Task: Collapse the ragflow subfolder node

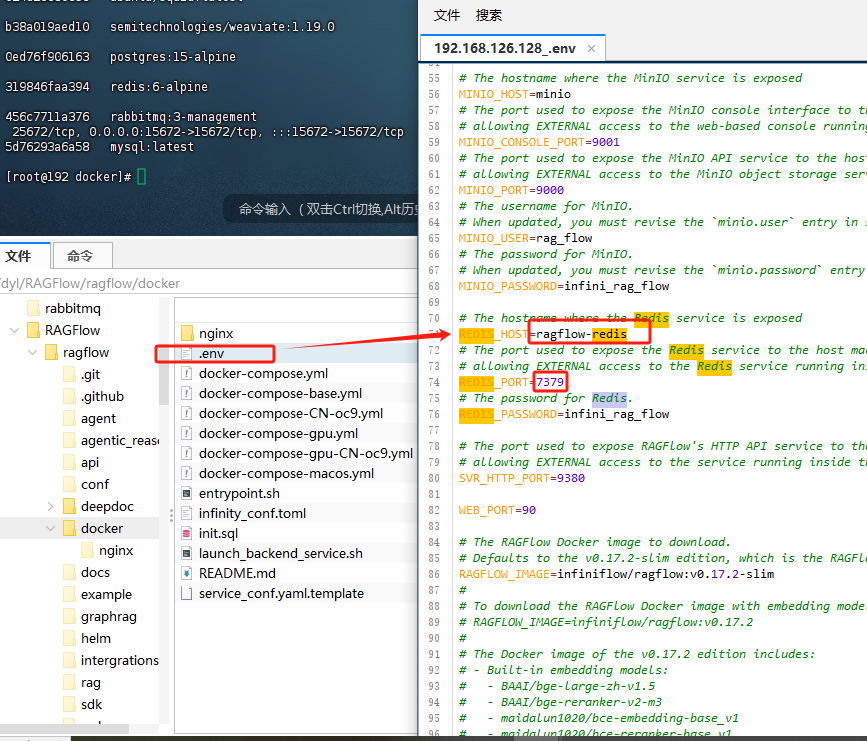Action: [32, 352]
